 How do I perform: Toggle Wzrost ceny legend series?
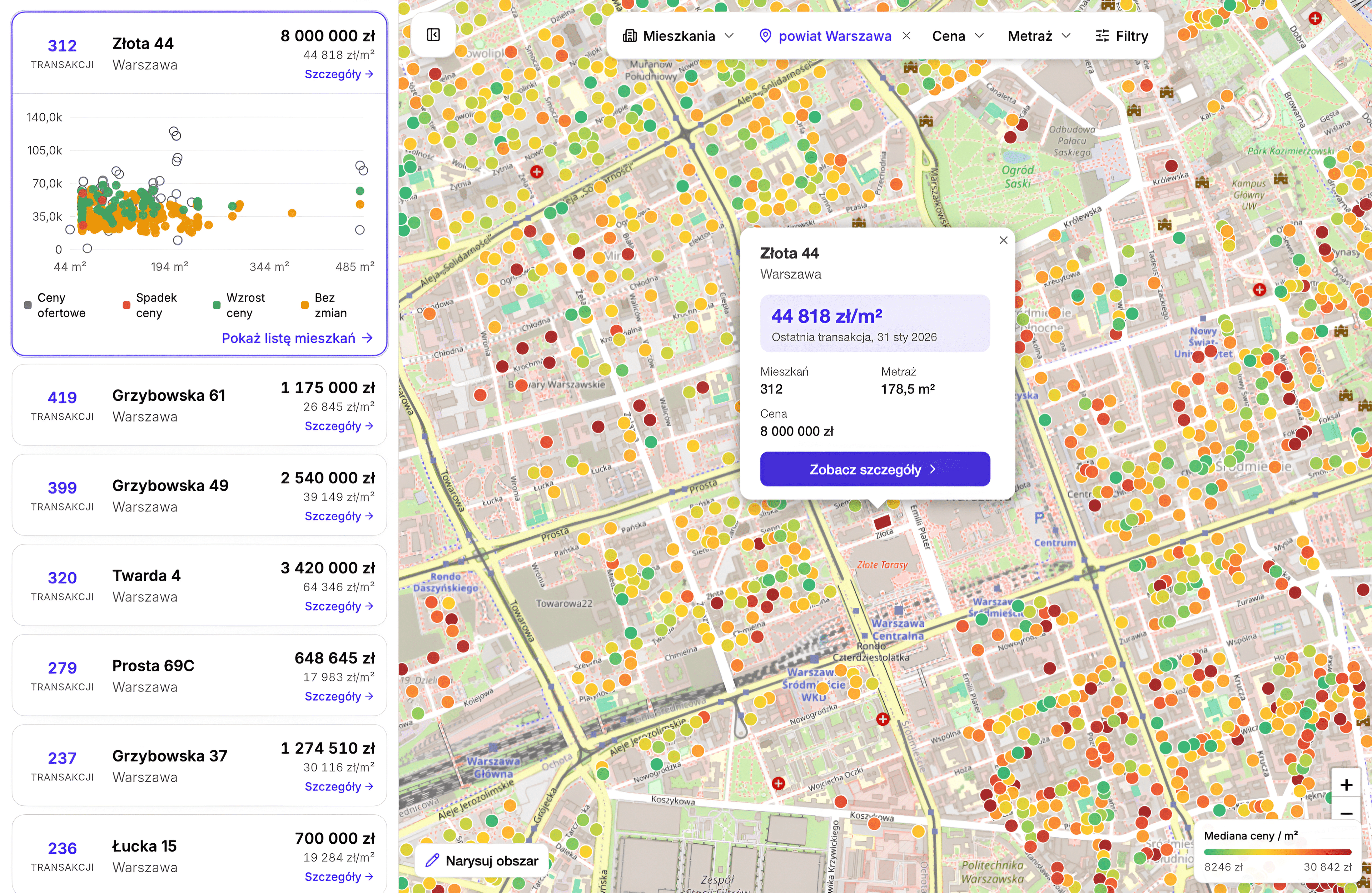tap(239, 305)
